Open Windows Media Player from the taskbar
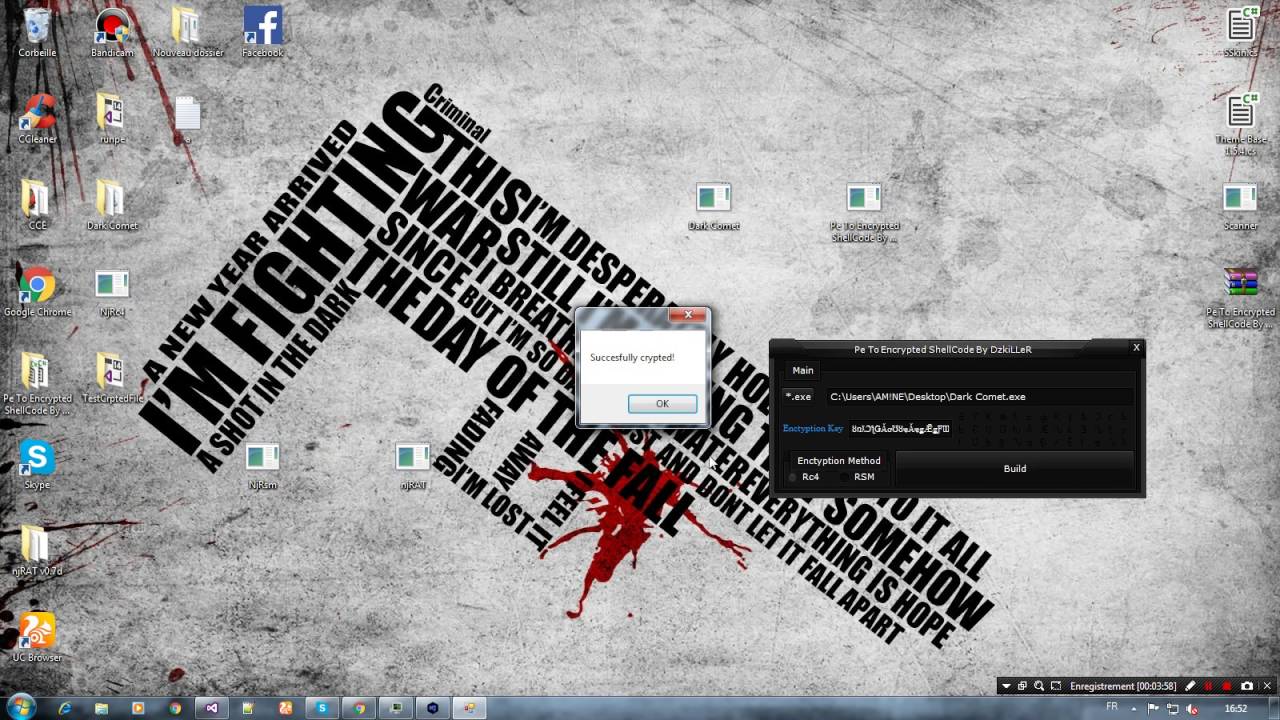 [x=138, y=708]
